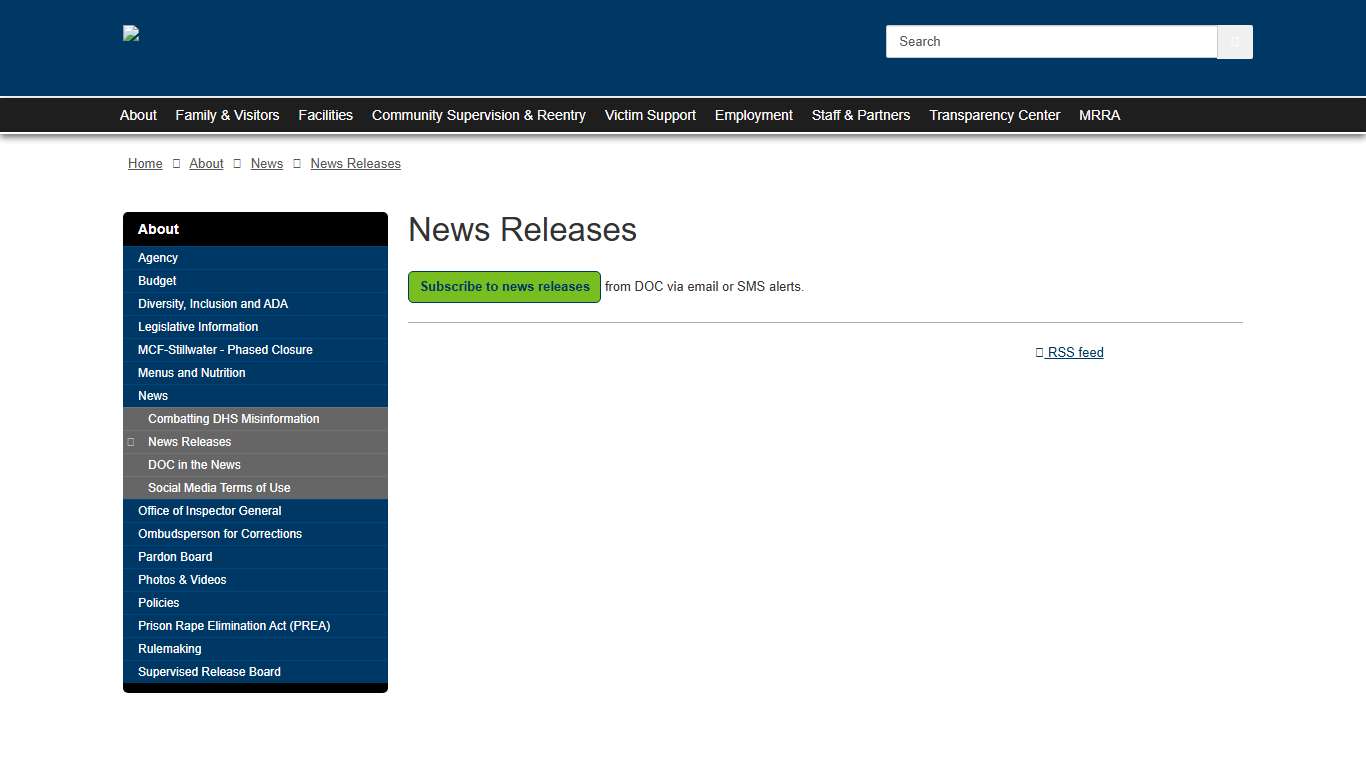Click the marker icon beside sidebar News Releases
Screen dimensions: 1366x768
click(131, 441)
